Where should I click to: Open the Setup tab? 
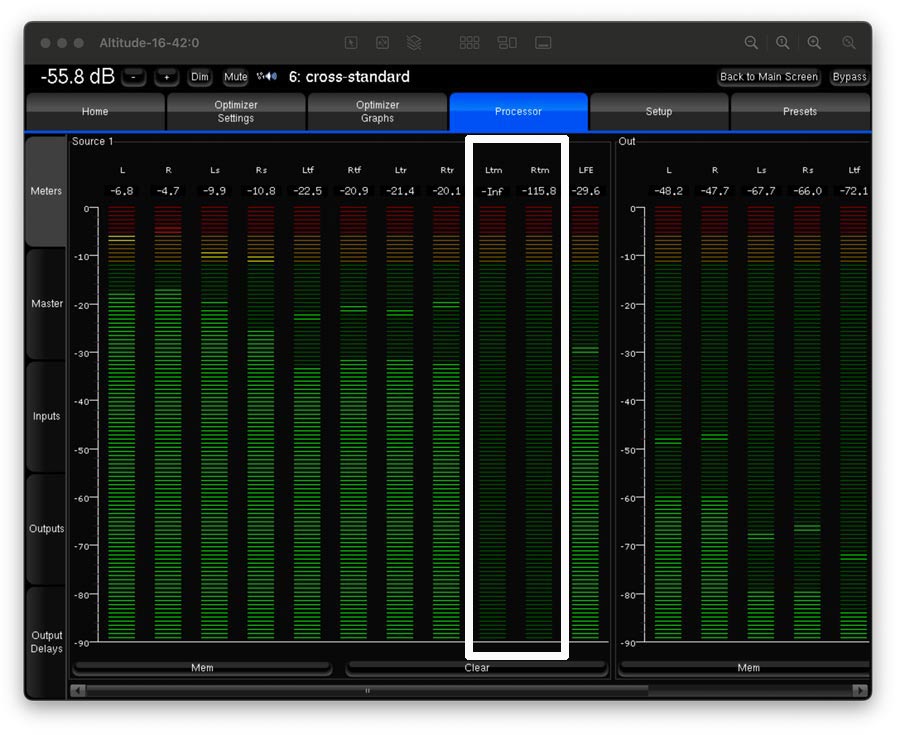click(659, 111)
